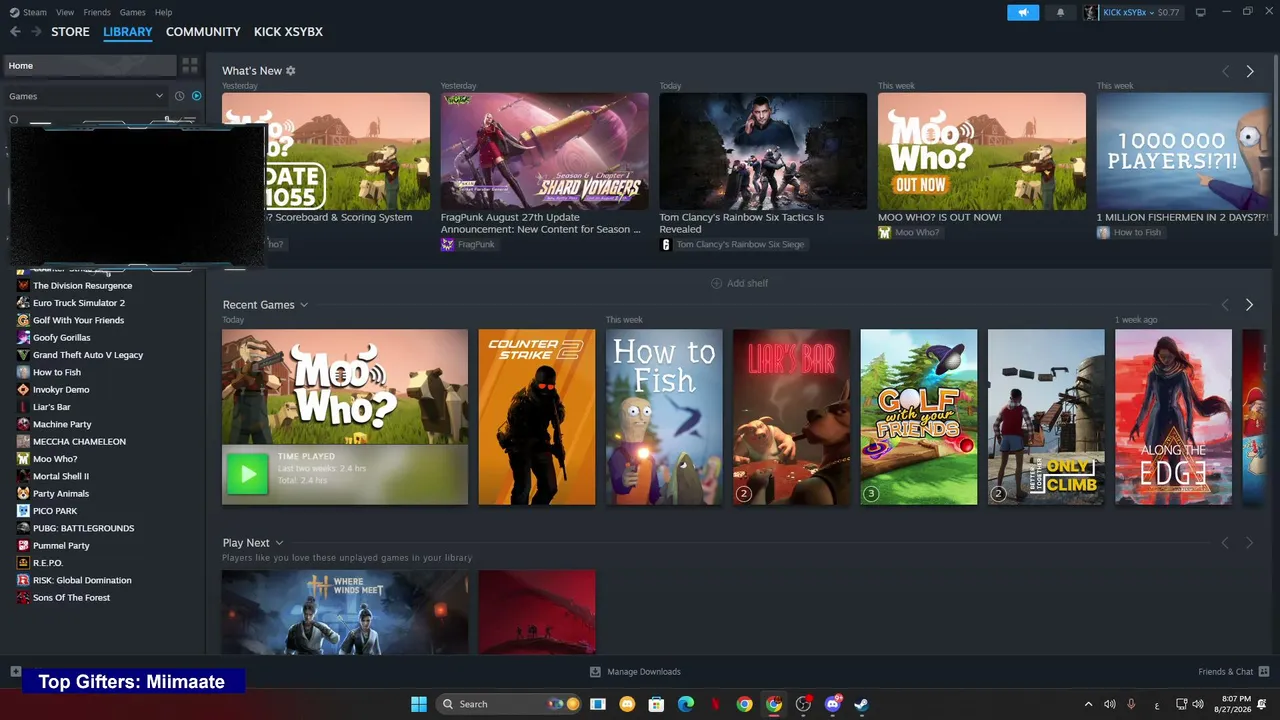The height and width of the screenshot is (720, 1280).
Task: Switch to collections grid view icon
Action: pos(190,66)
